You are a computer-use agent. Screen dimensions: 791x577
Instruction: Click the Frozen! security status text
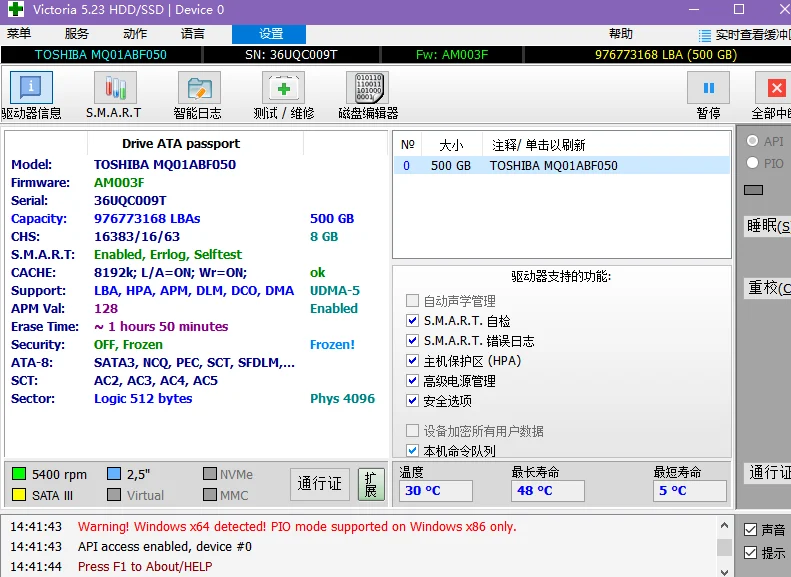[332, 344]
